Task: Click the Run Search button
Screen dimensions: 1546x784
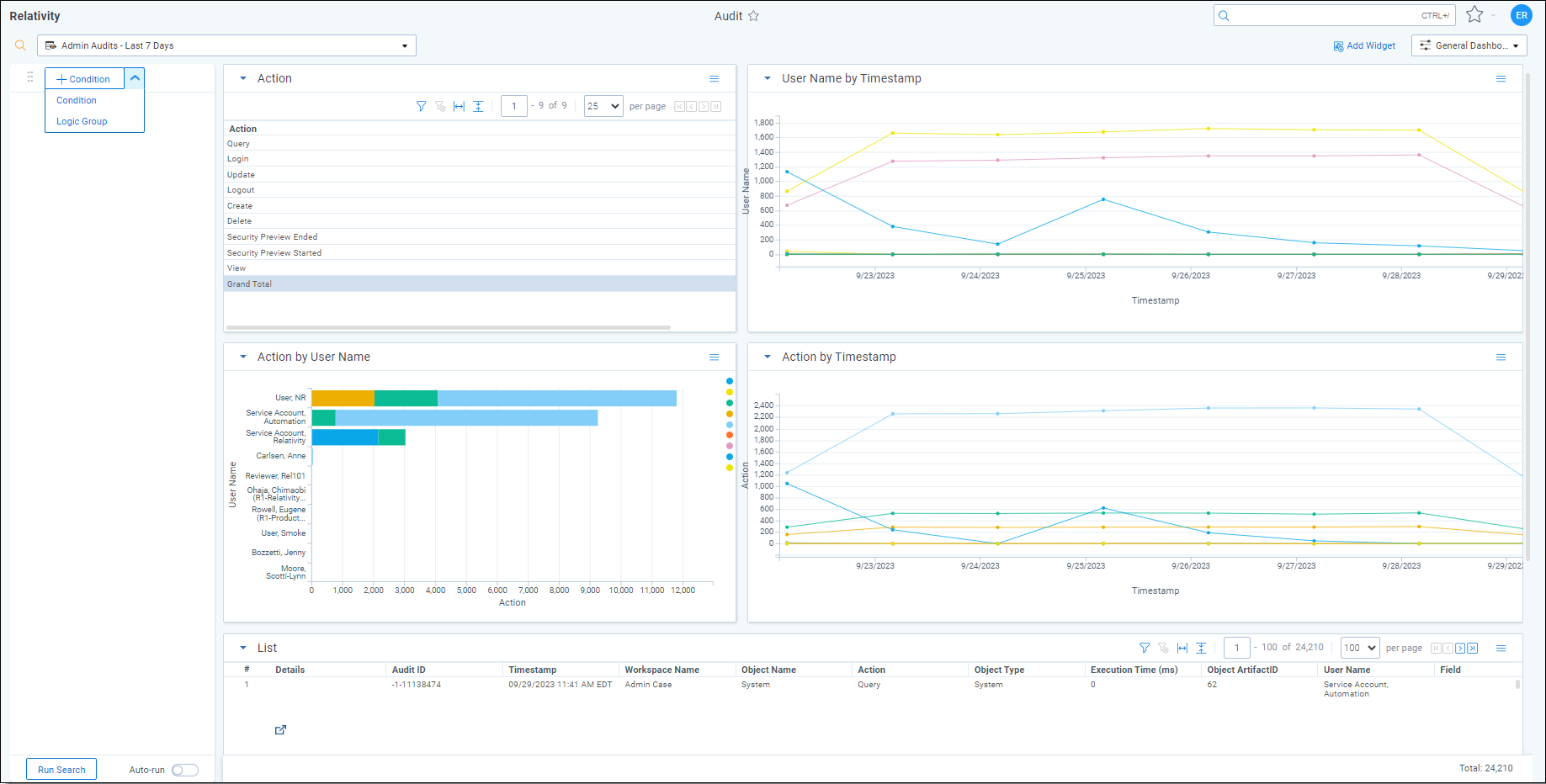Action: tap(61, 770)
